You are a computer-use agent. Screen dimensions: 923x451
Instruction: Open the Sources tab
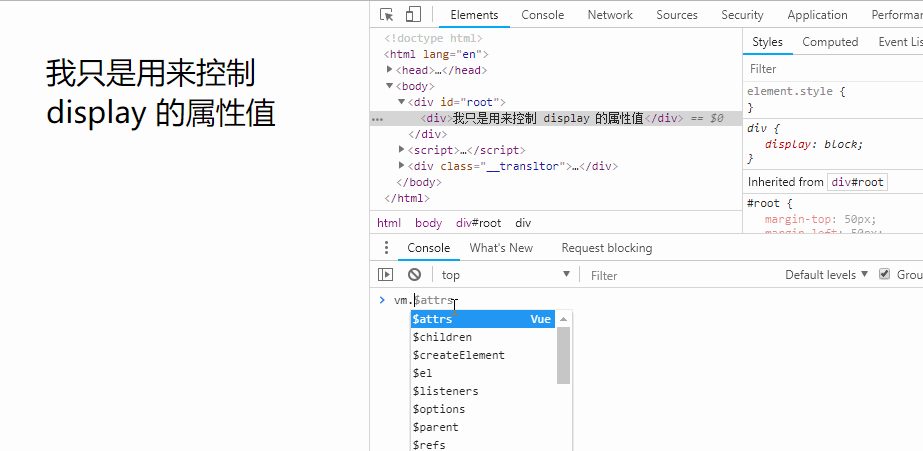(x=677, y=15)
